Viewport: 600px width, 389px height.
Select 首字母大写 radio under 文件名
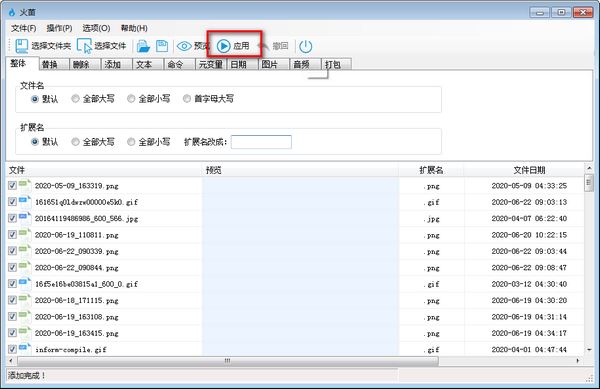click(x=187, y=99)
